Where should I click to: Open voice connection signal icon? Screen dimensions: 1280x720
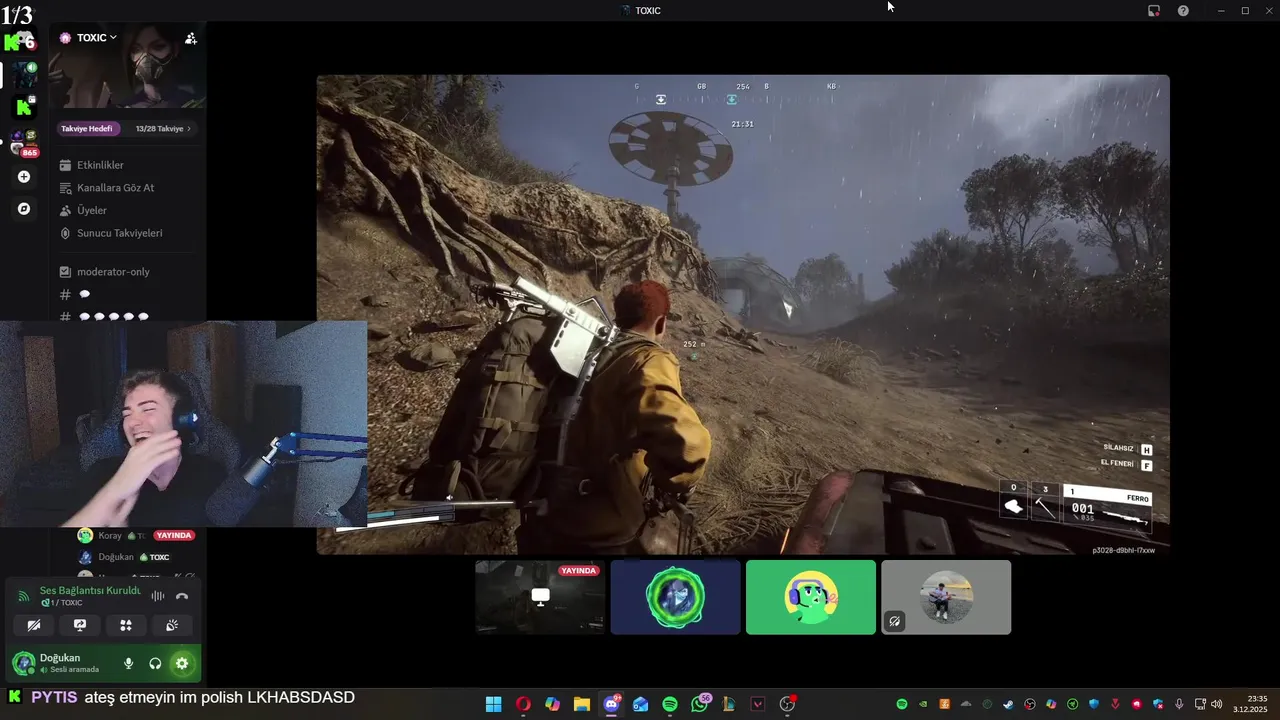pyautogui.click(x=24, y=596)
